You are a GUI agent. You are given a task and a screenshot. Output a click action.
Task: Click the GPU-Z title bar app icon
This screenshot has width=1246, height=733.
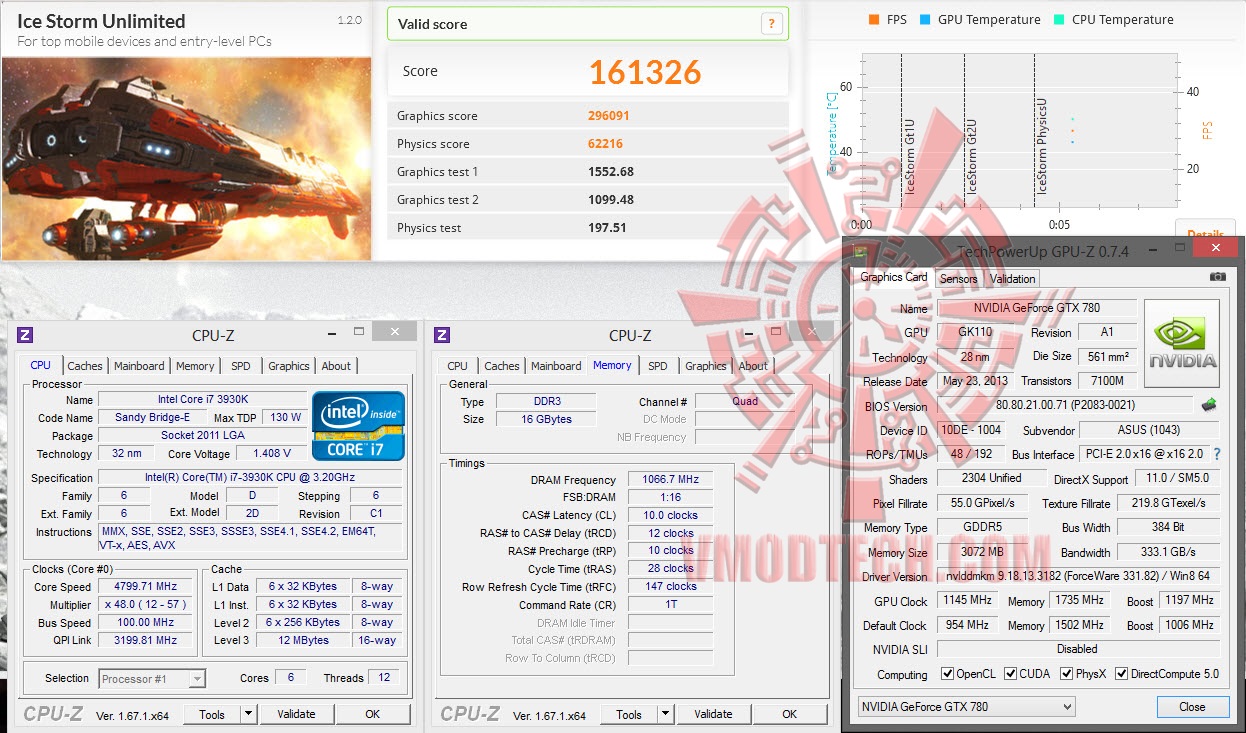point(860,251)
